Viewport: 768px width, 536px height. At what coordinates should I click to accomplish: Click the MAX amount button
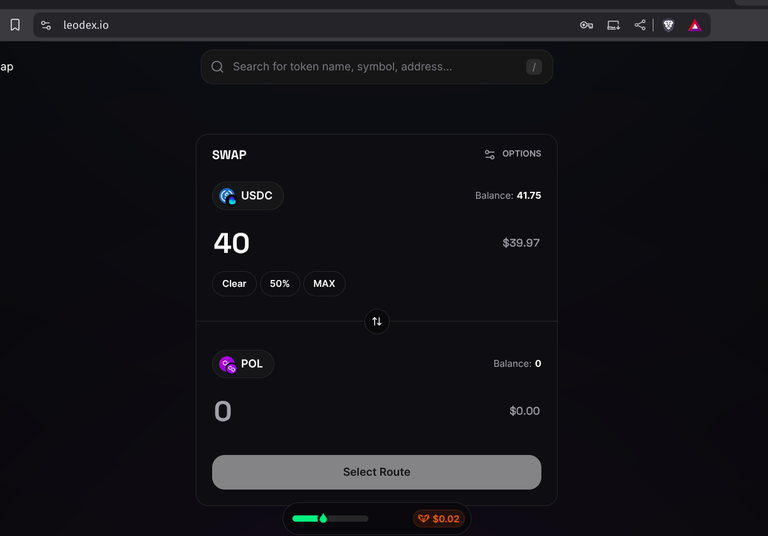[x=324, y=284]
